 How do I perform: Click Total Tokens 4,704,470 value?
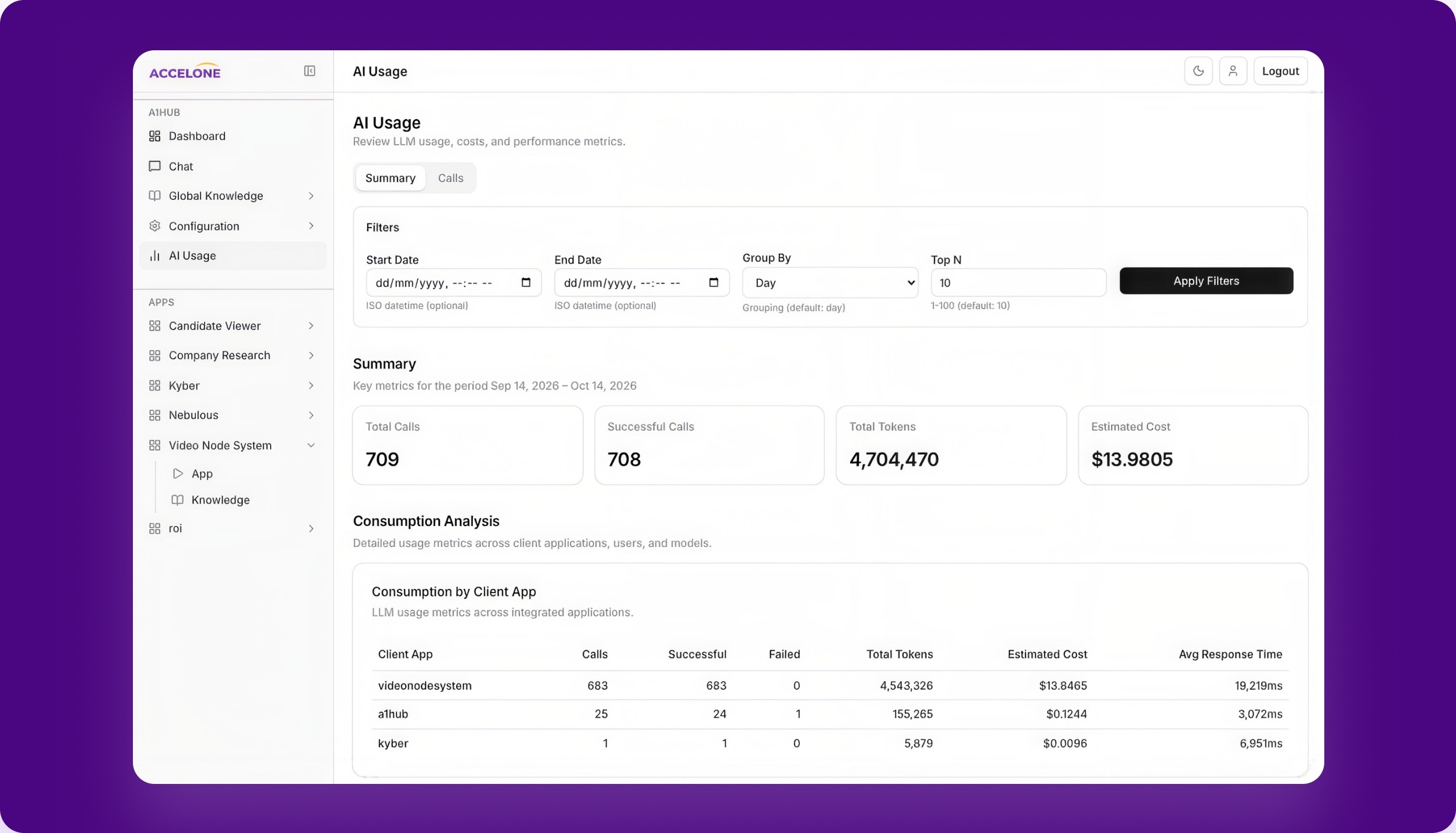tap(894, 460)
